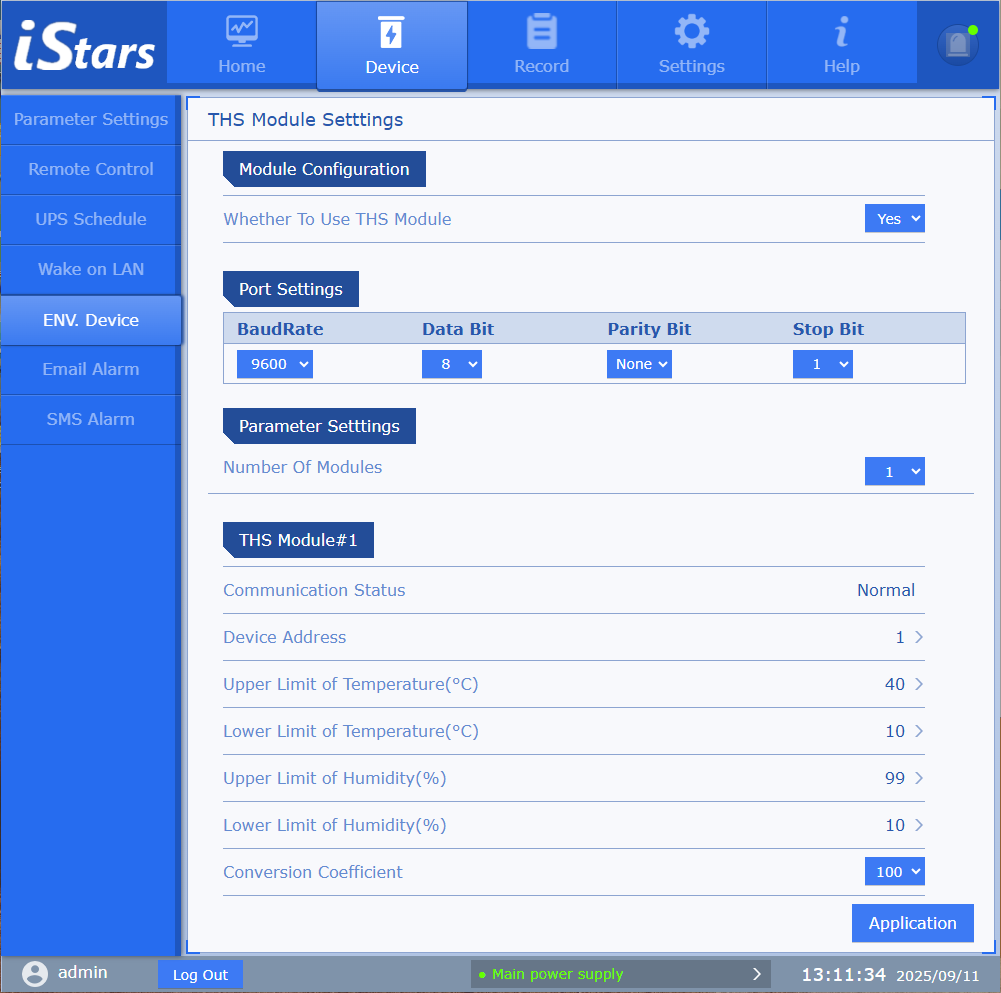Click the Log Out button
Screen dimensions: 1001x993
point(200,975)
